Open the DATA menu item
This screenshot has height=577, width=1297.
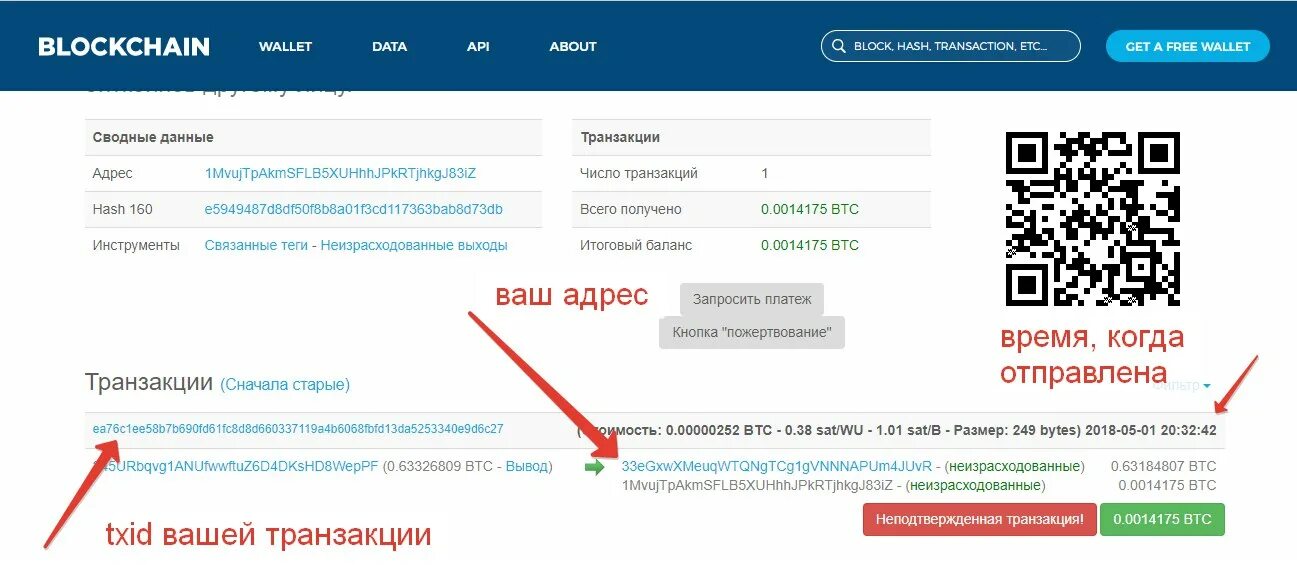(x=389, y=46)
